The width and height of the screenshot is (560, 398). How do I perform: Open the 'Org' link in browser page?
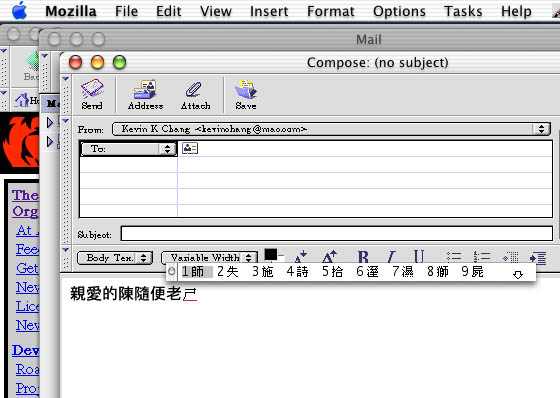tap(25, 212)
